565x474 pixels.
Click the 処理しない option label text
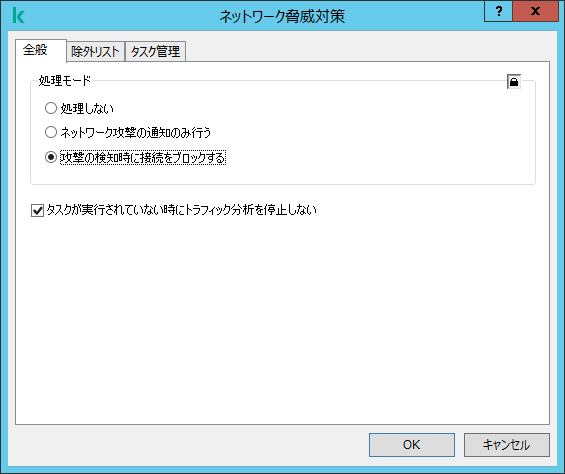coord(87,108)
